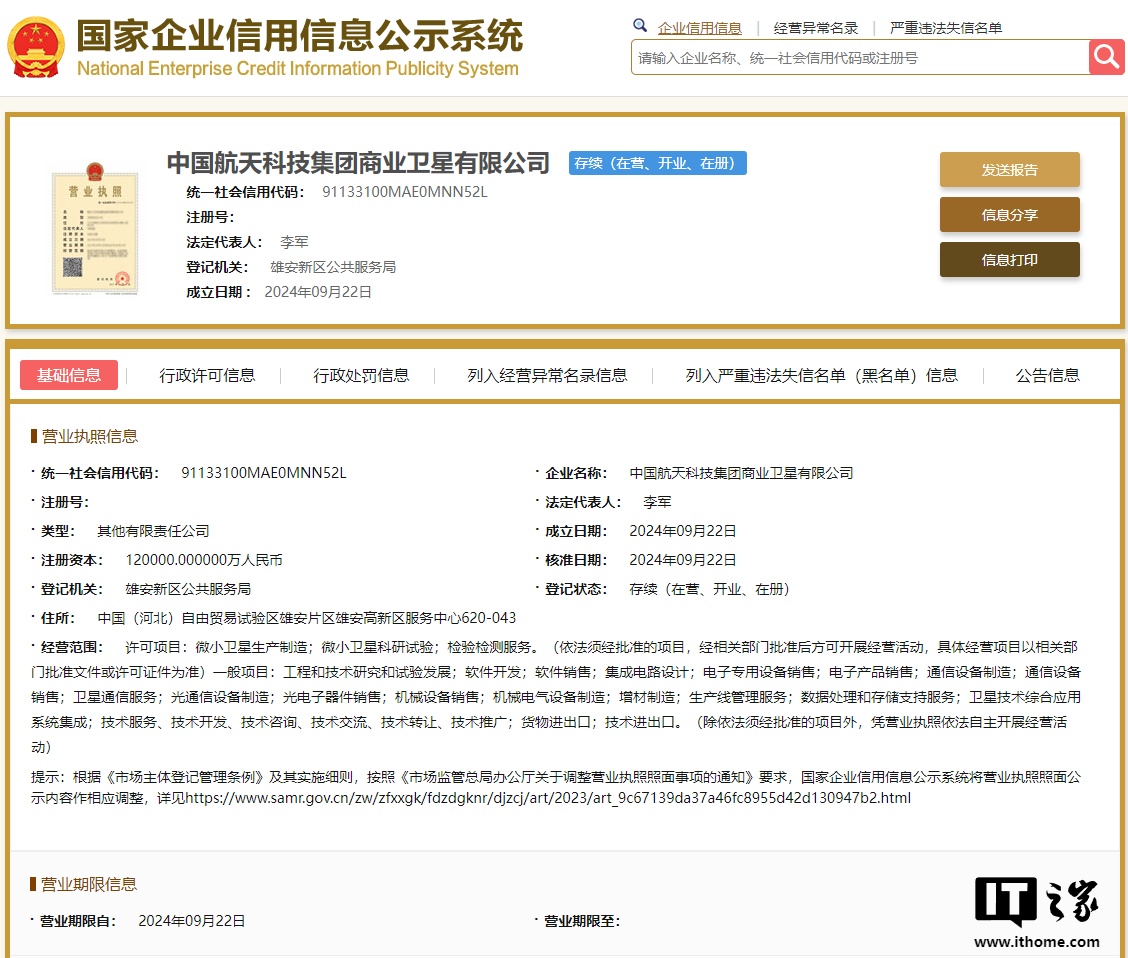
Task: Click the 信息打印 button
Action: [x=1009, y=260]
